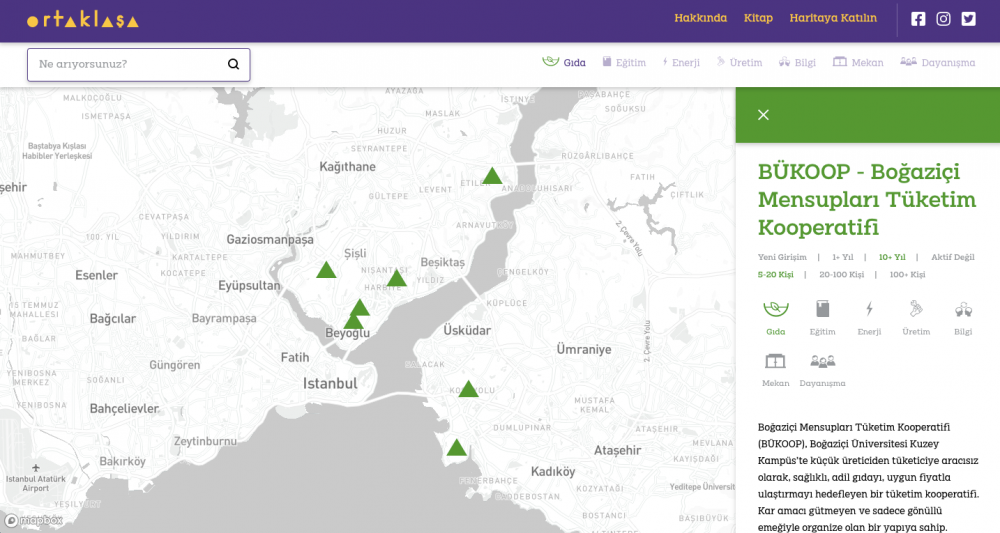Click the Kağıthane map label
The width and height of the screenshot is (1000, 533).
point(348,166)
